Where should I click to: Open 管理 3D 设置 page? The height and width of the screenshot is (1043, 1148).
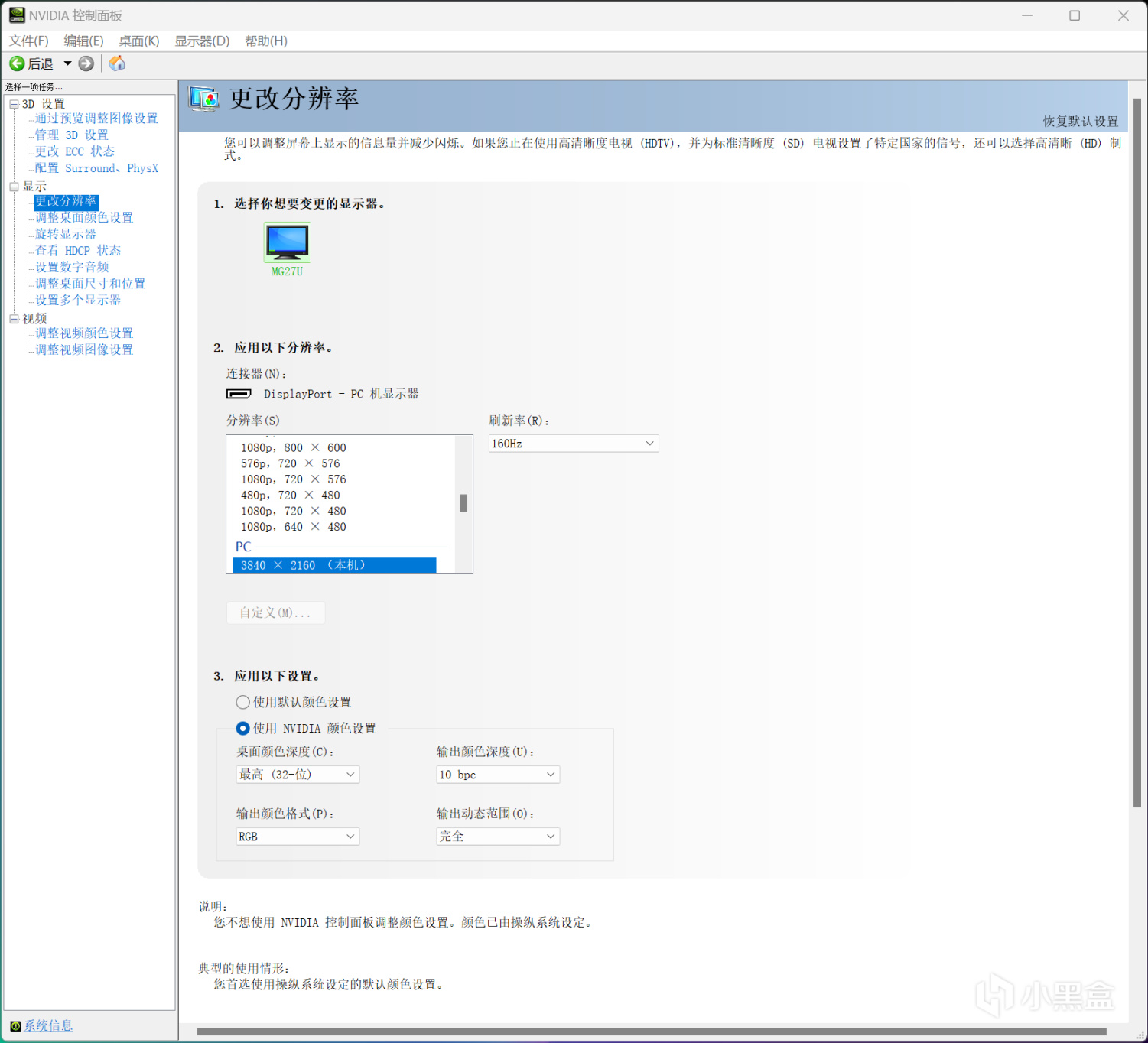pyautogui.click(x=72, y=135)
